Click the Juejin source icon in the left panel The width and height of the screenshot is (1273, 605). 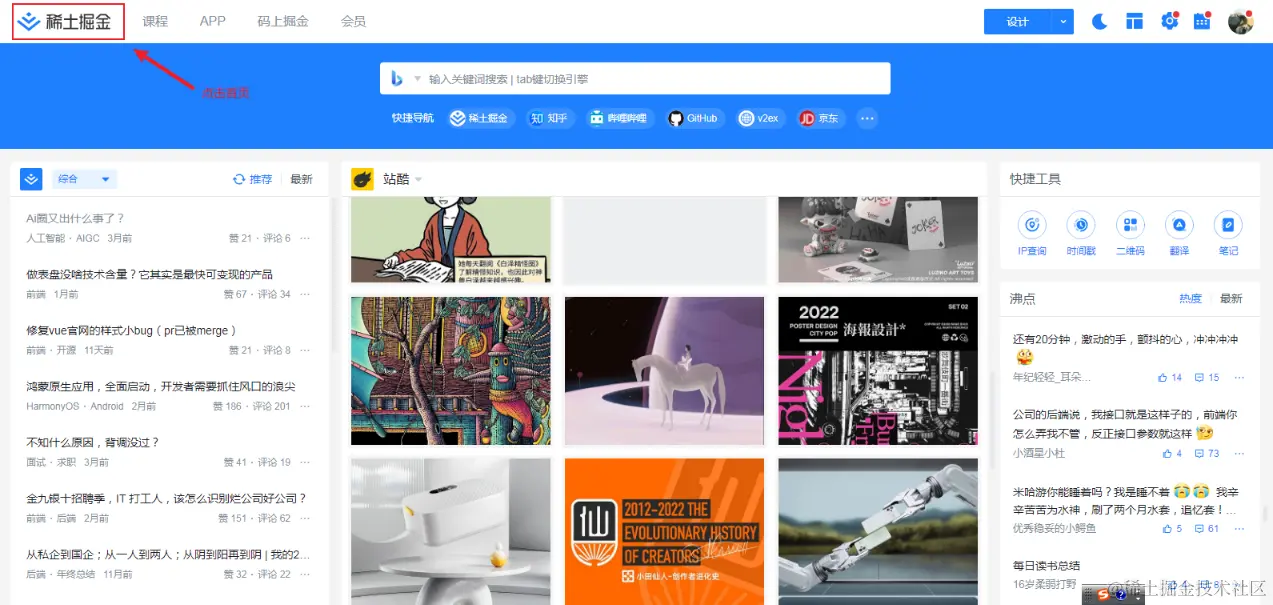[x=31, y=179]
